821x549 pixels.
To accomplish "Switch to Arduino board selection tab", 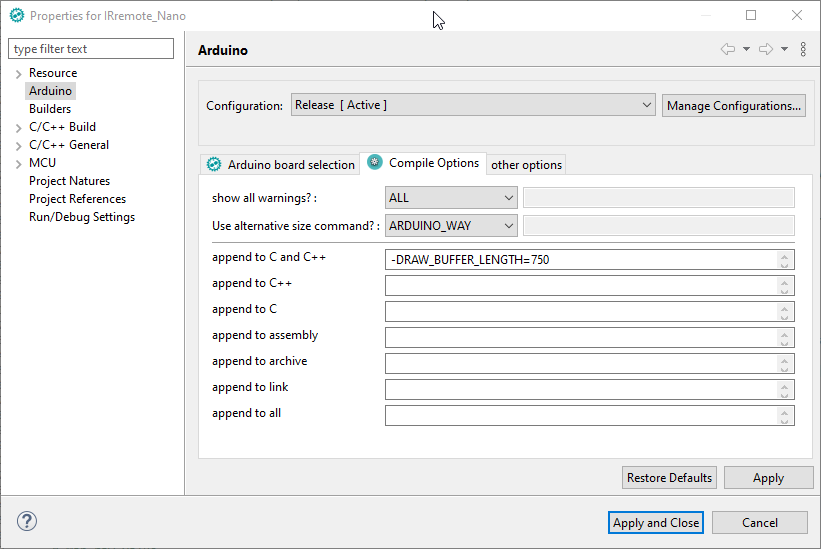I will point(280,164).
